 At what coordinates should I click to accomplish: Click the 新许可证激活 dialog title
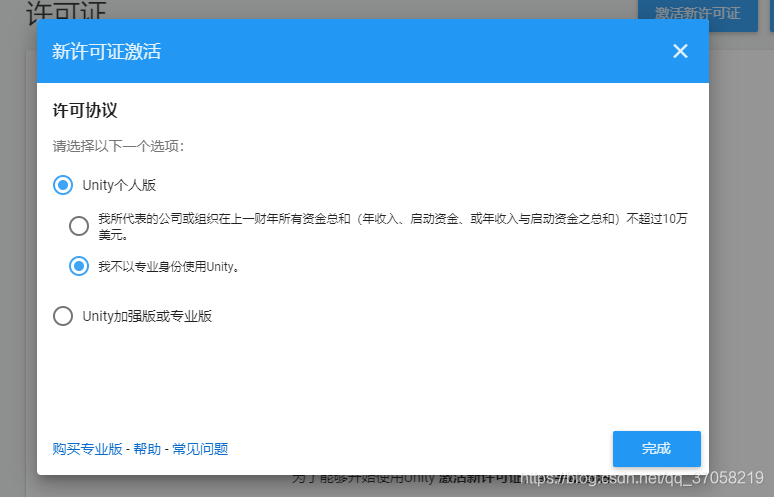[107, 51]
